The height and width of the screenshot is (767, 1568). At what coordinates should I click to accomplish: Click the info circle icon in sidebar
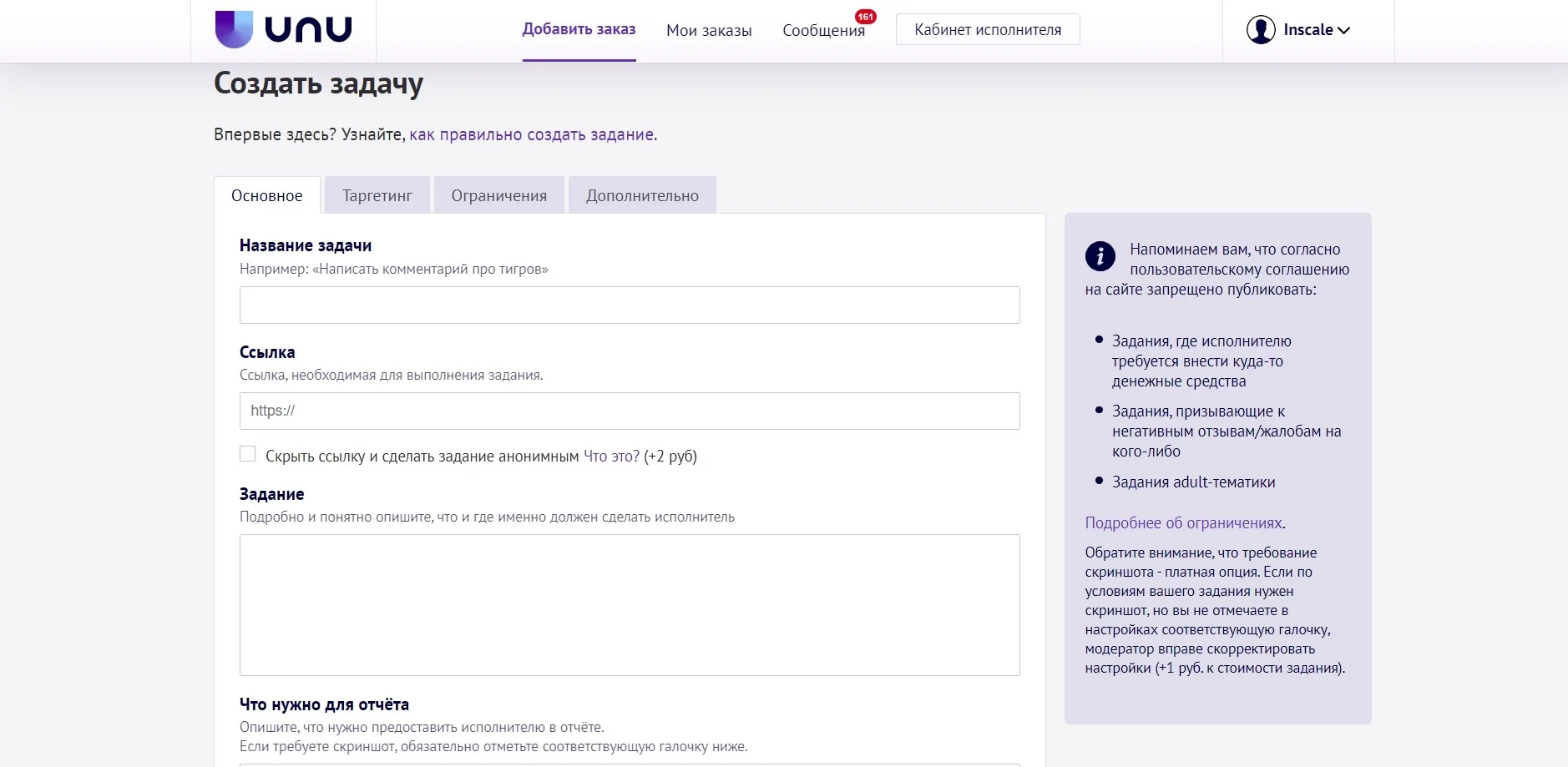pos(1100,256)
